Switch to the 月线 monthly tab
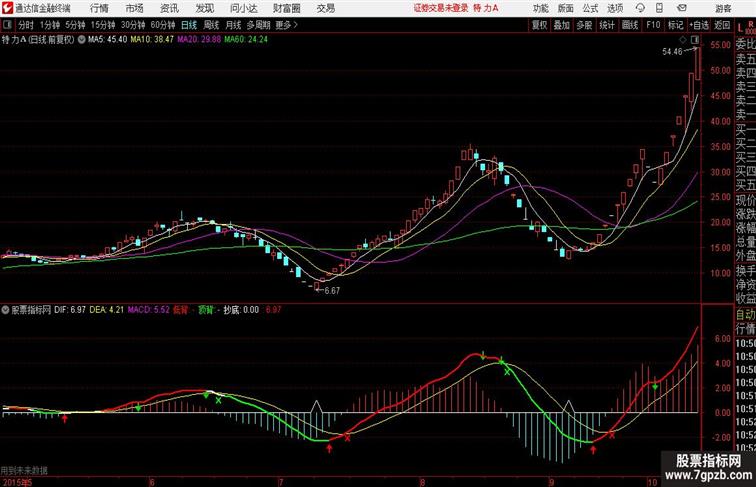Screen dimensions: 756x487 [x=233, y=25]
